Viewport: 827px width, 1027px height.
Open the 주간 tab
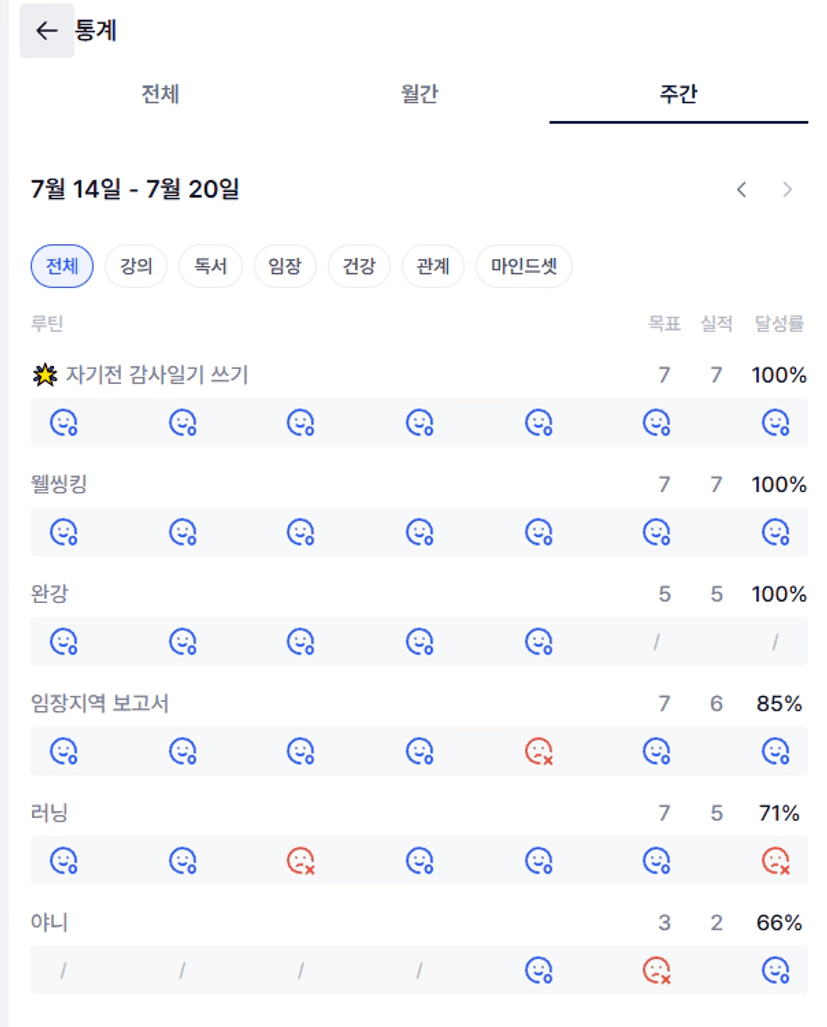point(678,94)
